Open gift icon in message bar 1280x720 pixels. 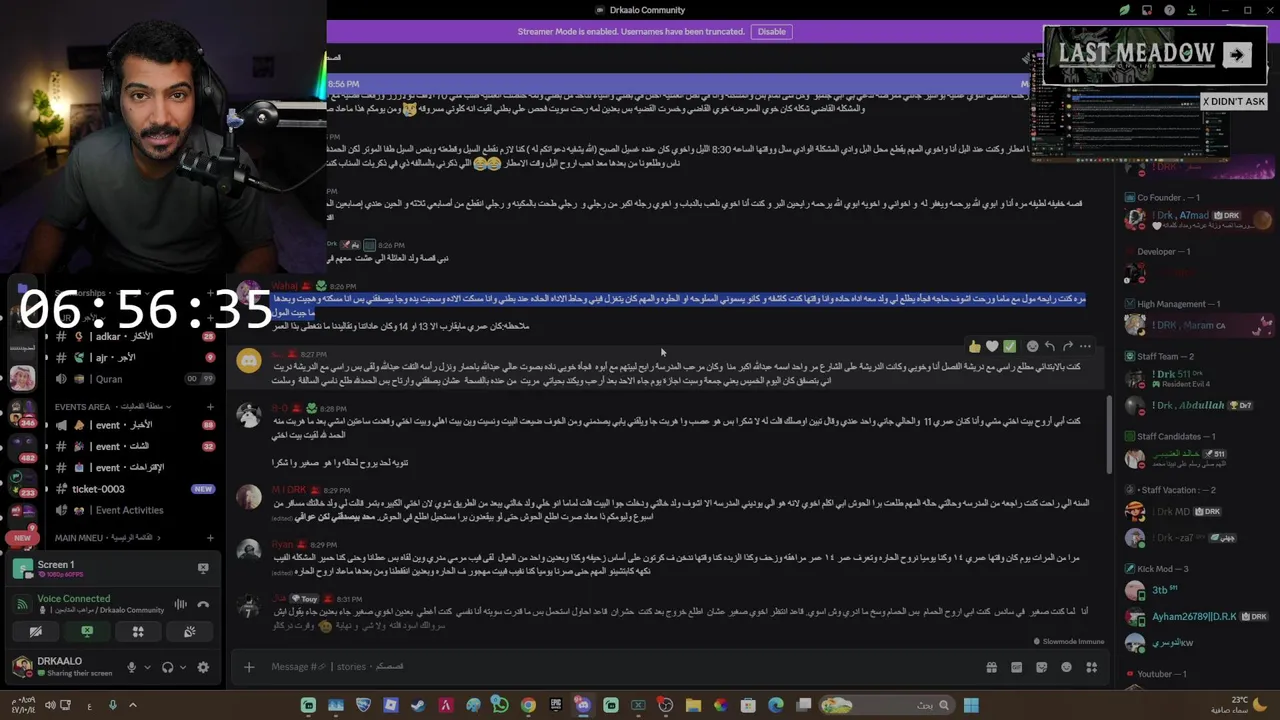coord(991,667)
